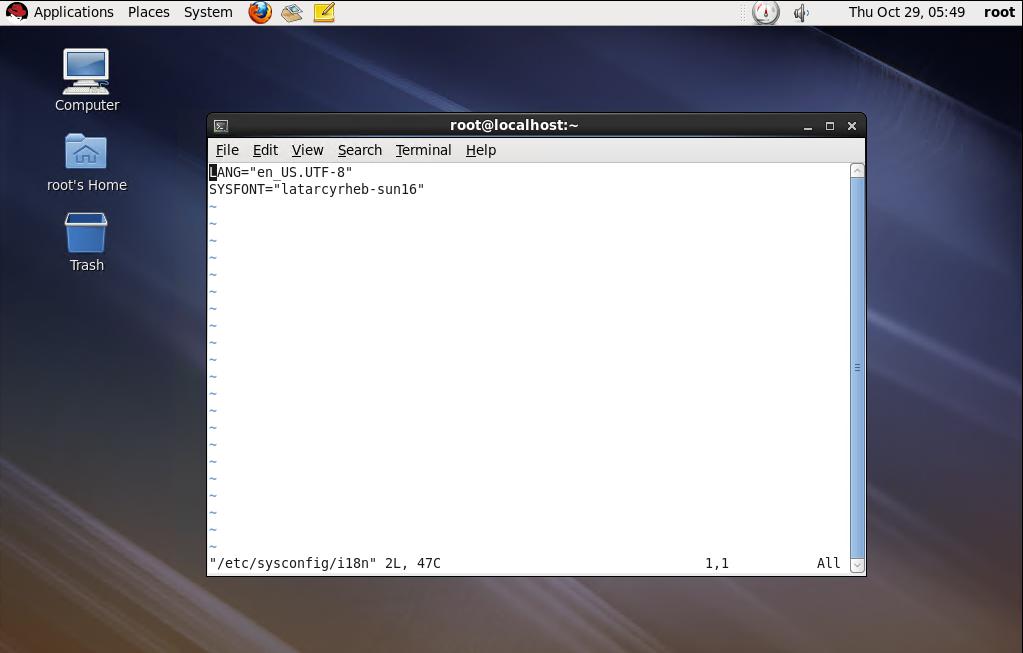Open the sticky note launcher icon
The image size is (1023, 653).
coord(324,12)
